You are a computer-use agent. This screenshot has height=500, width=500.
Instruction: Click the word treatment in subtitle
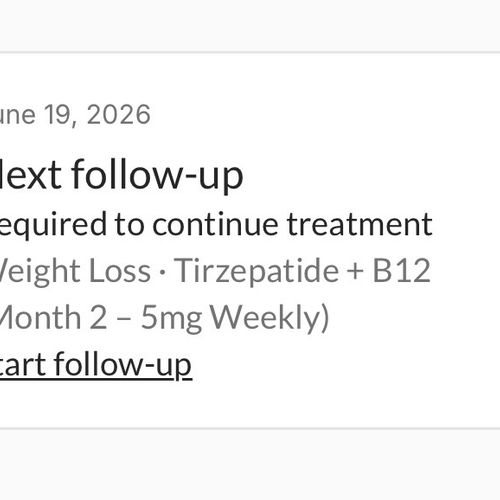tap(360, 225)
